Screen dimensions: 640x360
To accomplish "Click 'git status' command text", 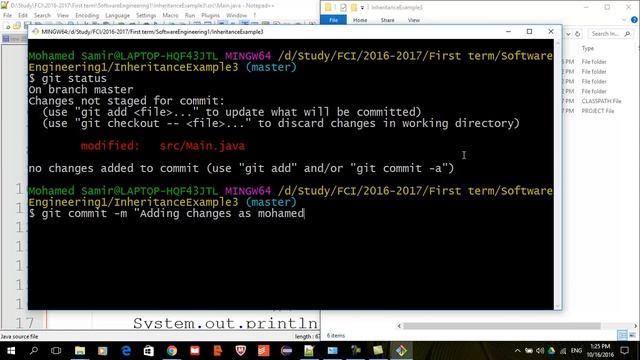I will (74, 78).
